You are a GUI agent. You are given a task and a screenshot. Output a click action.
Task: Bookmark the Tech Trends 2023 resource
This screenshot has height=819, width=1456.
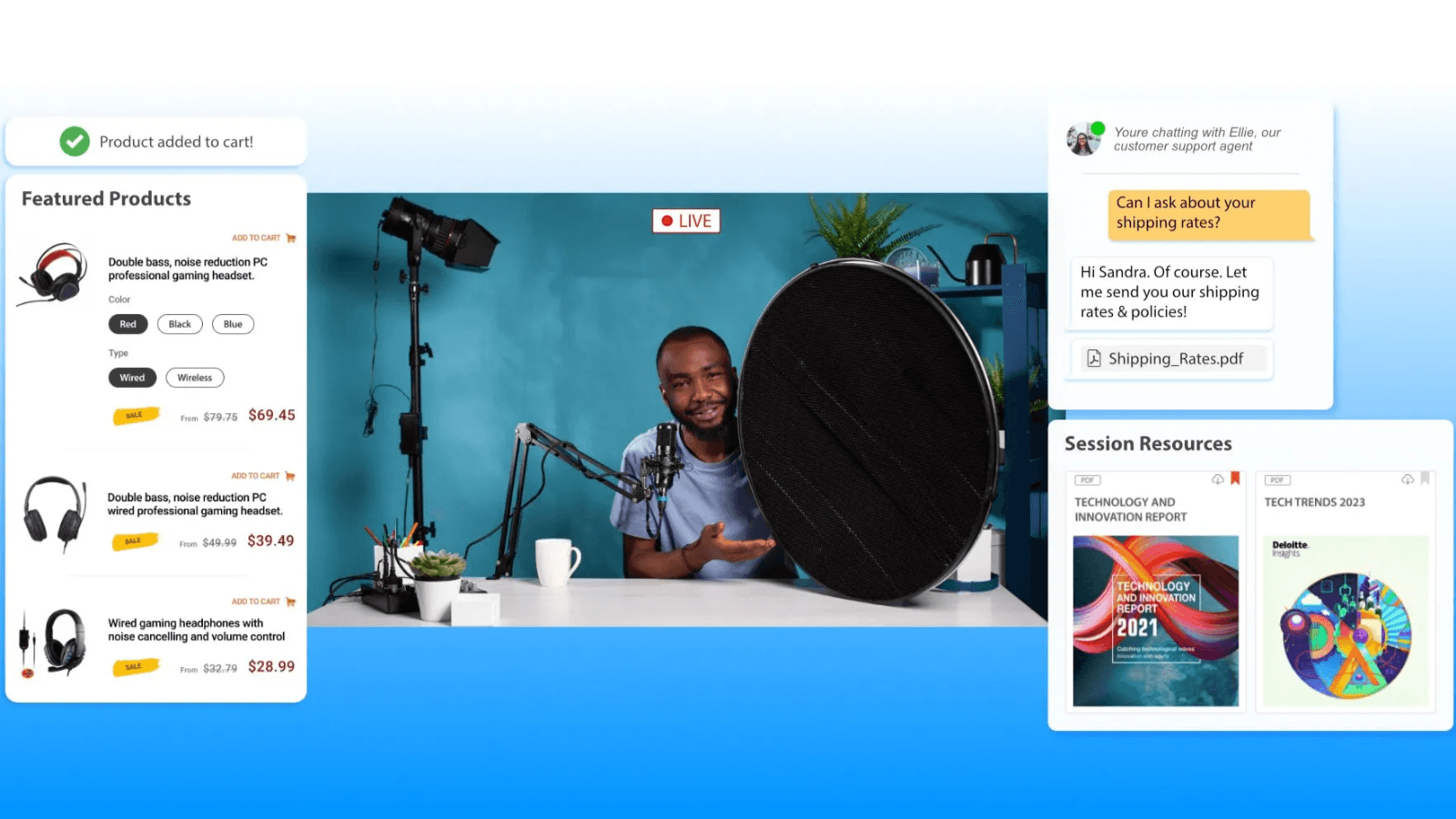coord(1425,479)
